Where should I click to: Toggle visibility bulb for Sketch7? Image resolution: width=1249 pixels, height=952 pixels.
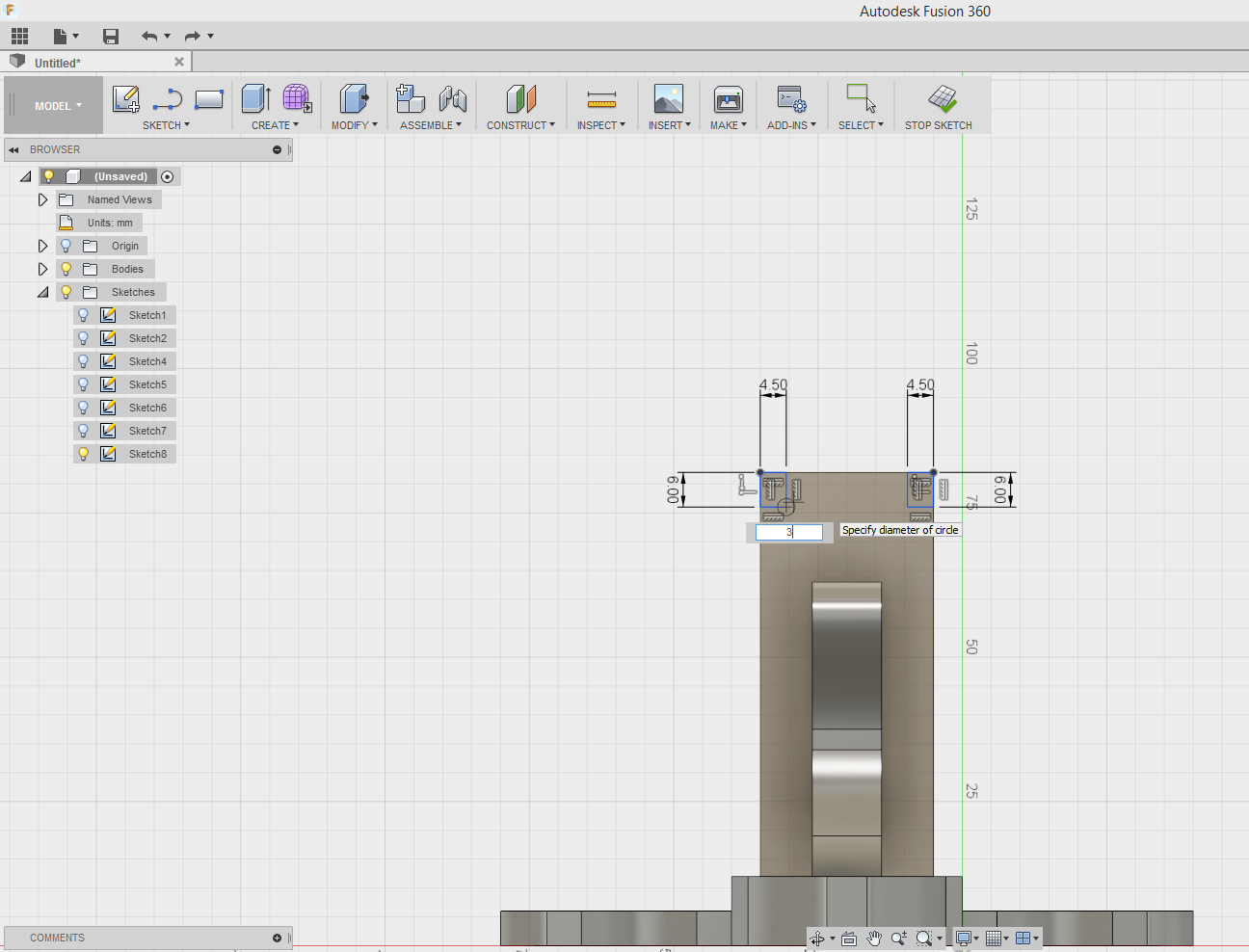(x=84, y=431)
